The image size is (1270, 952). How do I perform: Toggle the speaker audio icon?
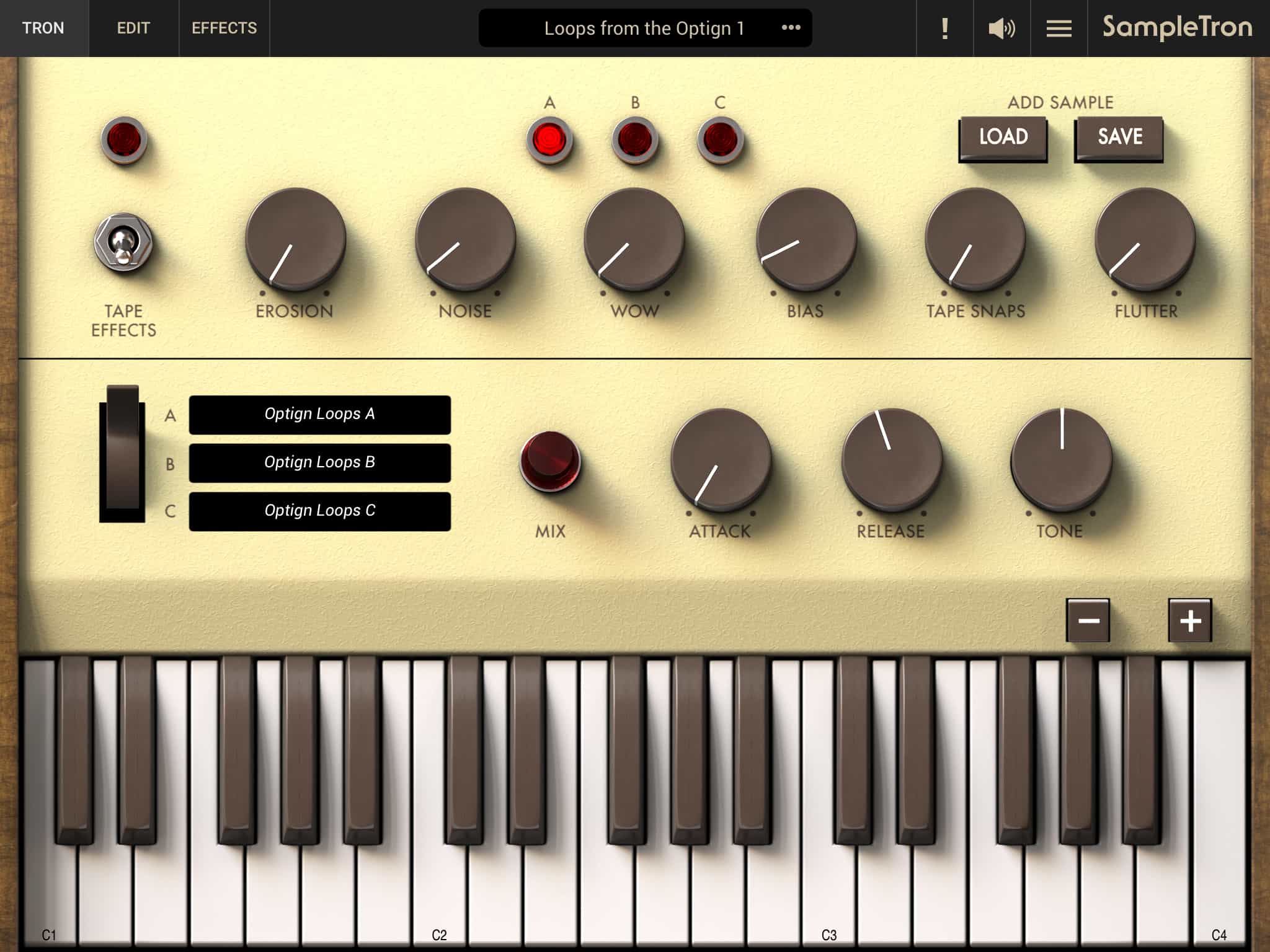1001,28
